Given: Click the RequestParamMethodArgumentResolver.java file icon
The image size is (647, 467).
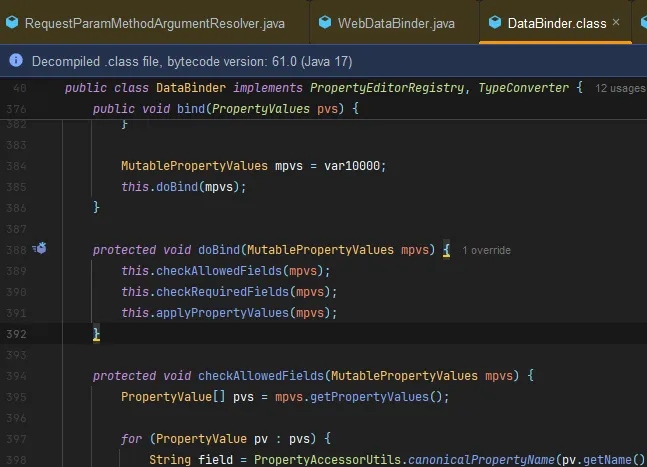Looking at the screenshot, I should [x=12, y=23].
